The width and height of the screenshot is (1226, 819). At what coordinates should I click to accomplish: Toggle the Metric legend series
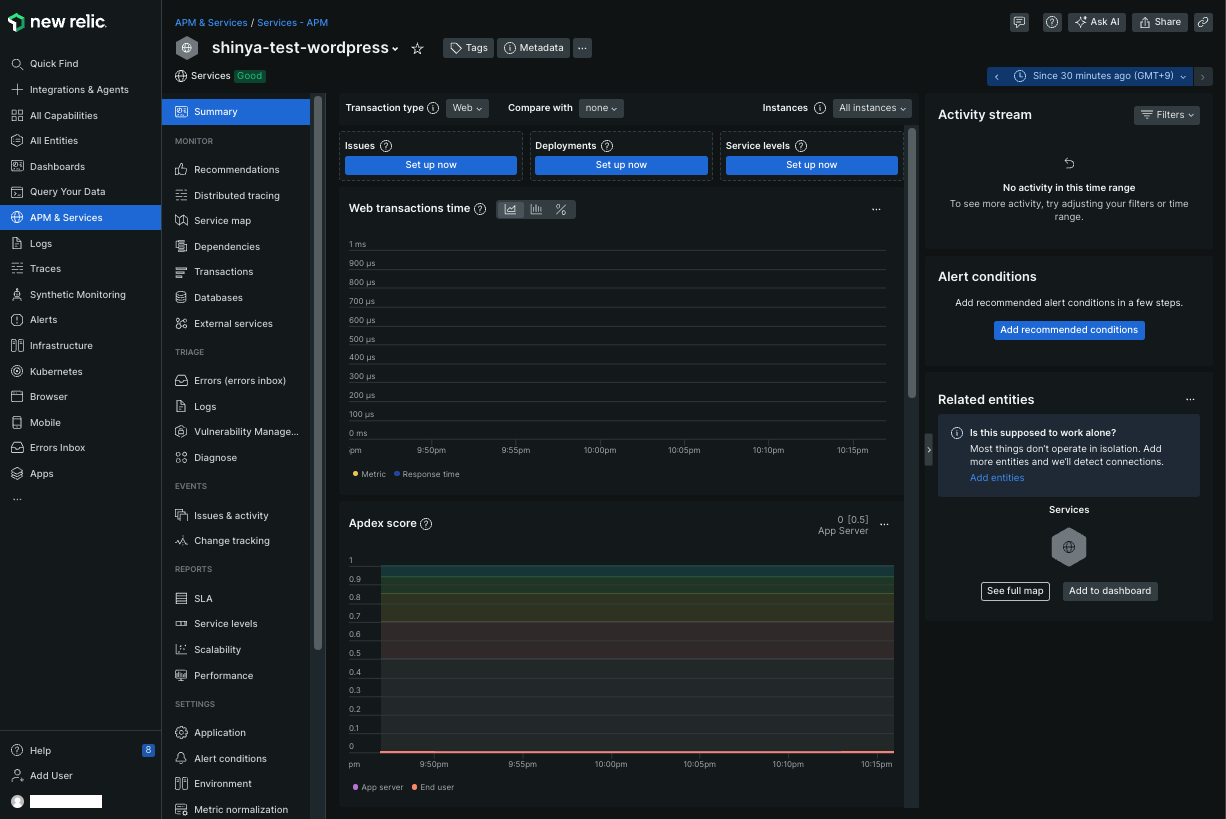click(369, 474)
